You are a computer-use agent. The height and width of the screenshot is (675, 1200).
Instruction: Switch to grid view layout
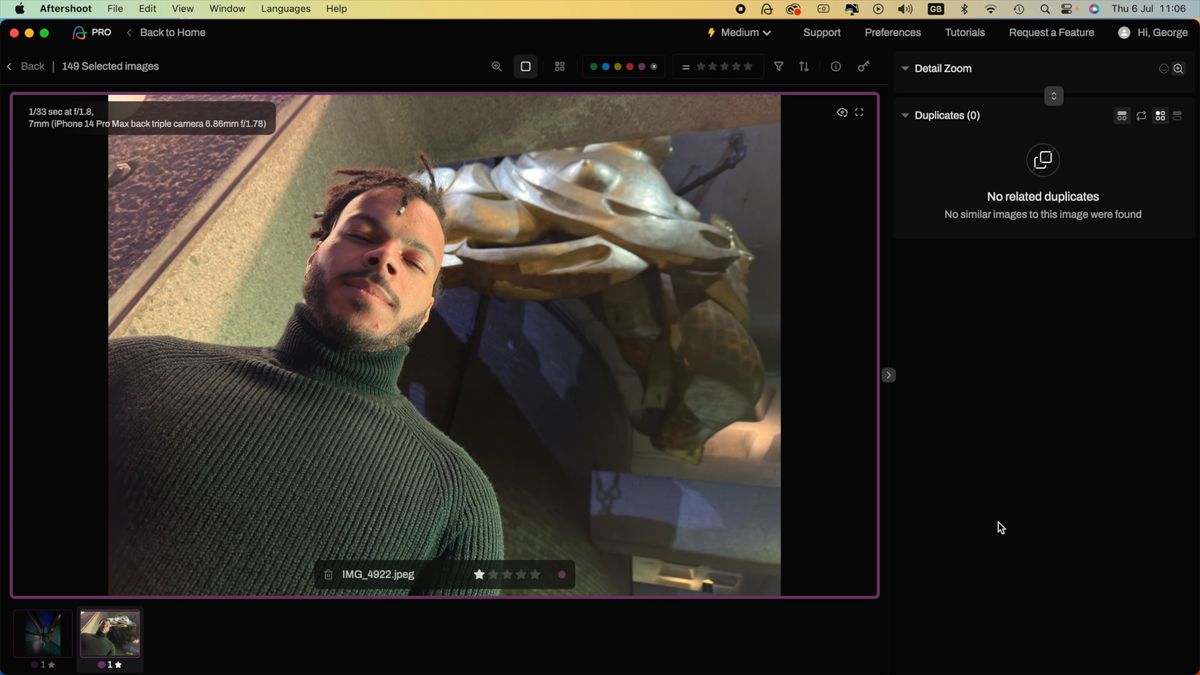point(559,66)
